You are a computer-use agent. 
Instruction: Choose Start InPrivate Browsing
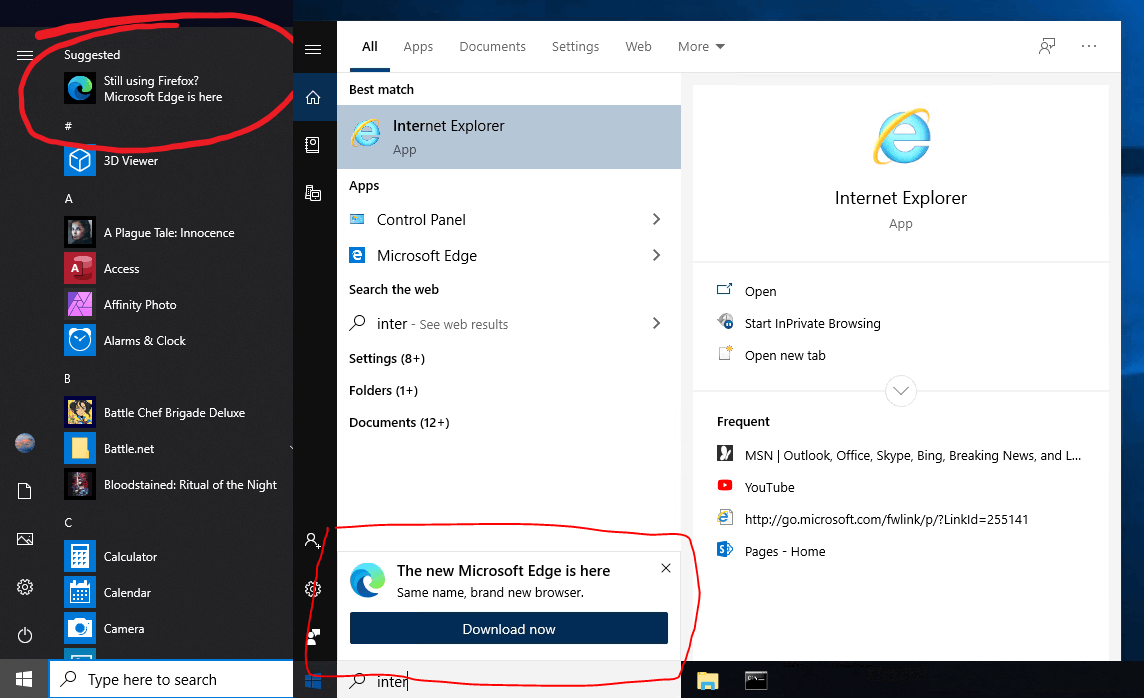coord(812,323)
